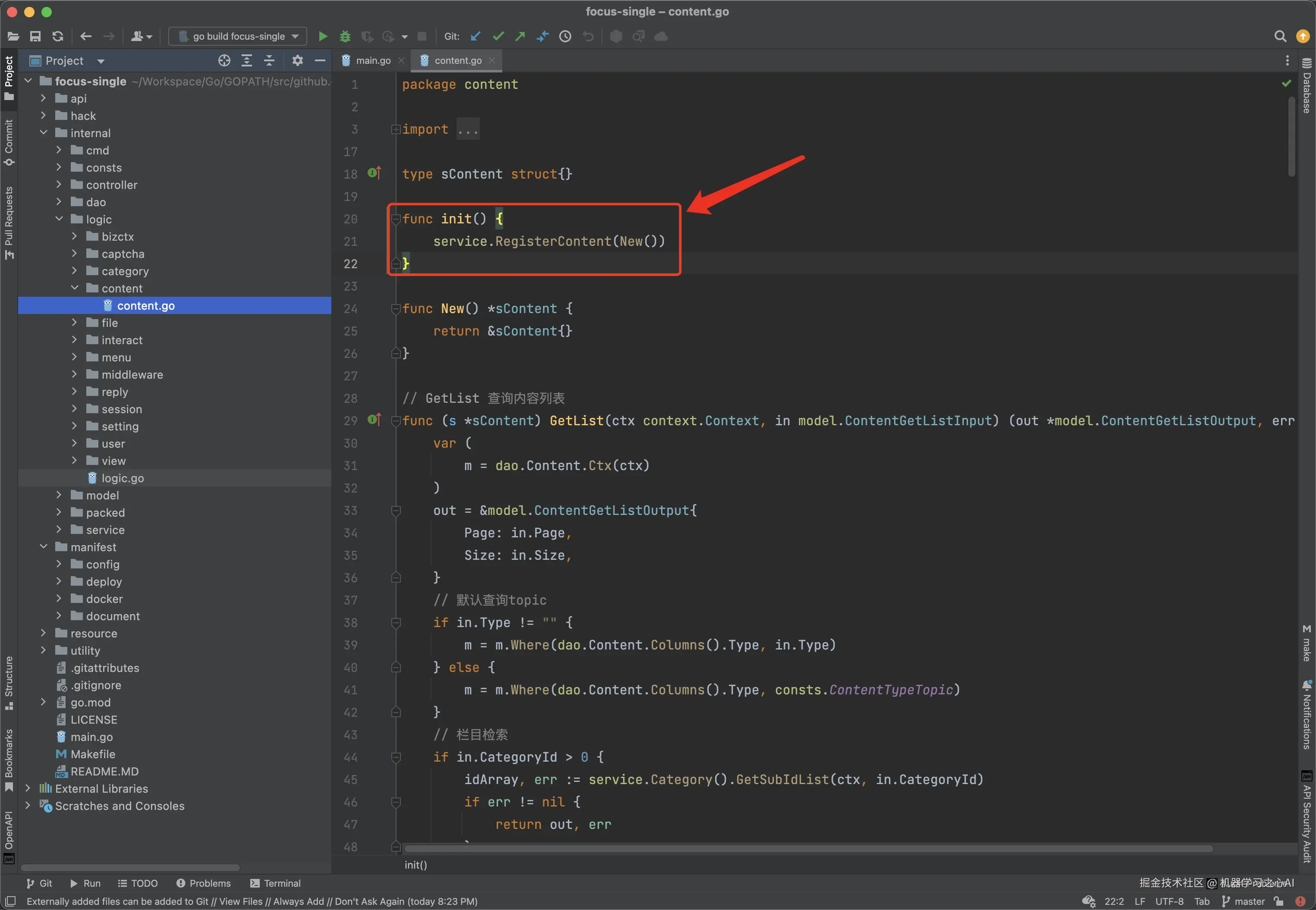Click Git update project arrow icon

(x=475, y=37)
